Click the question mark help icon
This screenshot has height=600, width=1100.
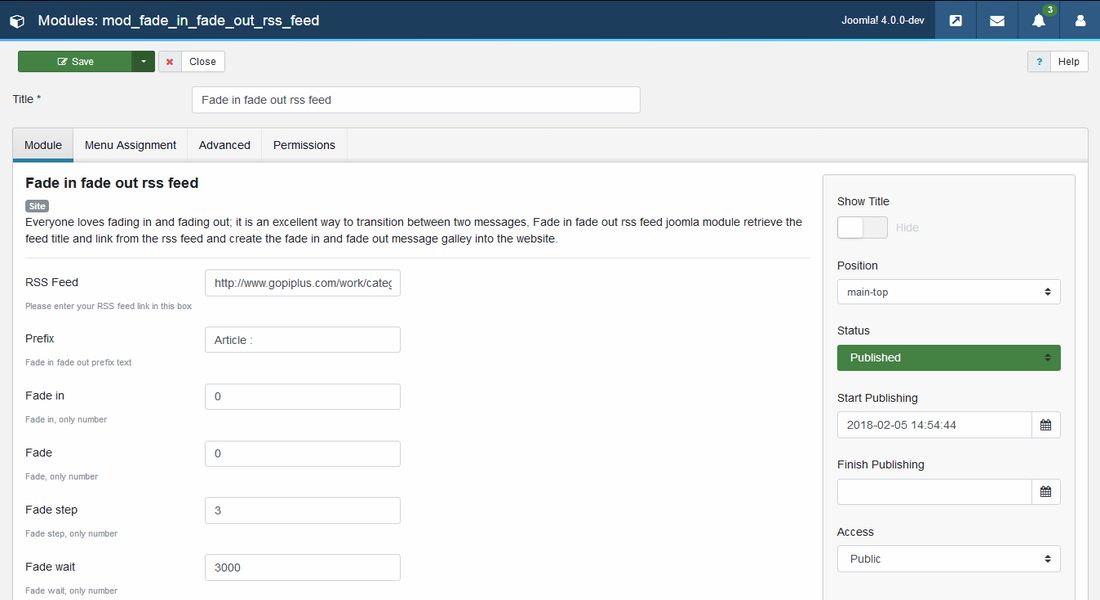pyautogui.click(x=1039, y=62)
